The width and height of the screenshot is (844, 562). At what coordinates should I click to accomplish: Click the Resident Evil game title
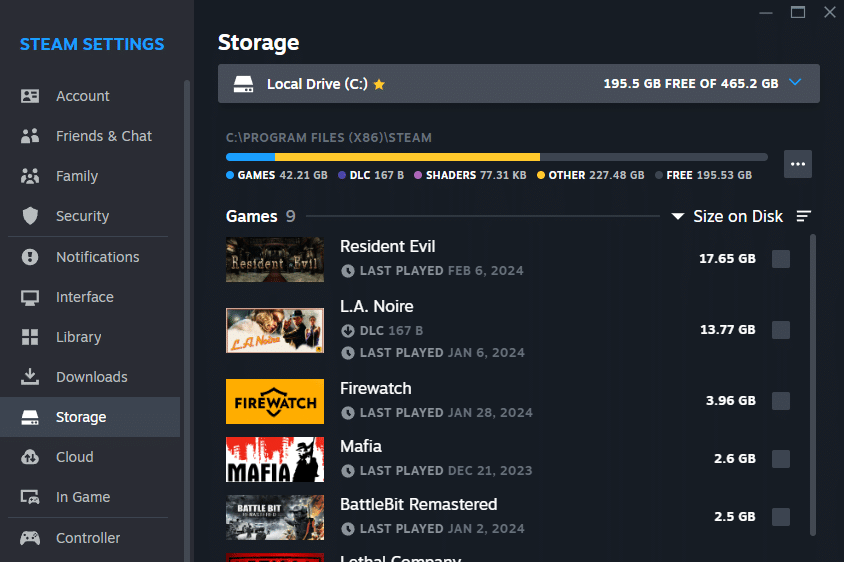point(388,247)
